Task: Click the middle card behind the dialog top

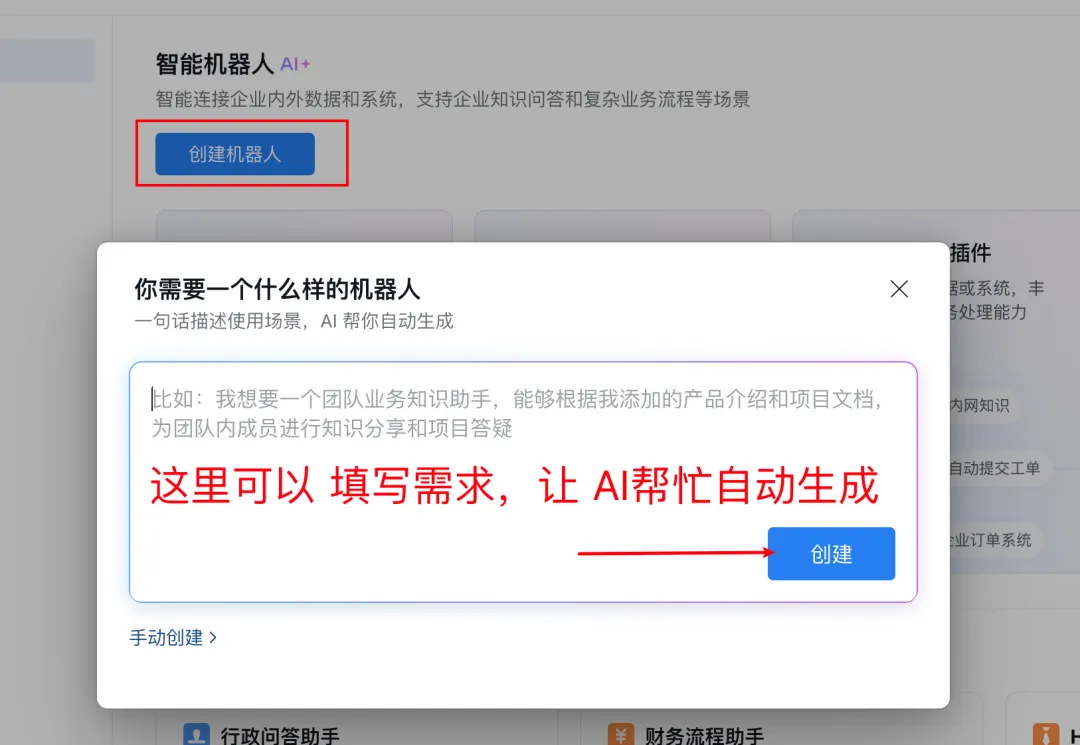Action: [x=623, y=226]
